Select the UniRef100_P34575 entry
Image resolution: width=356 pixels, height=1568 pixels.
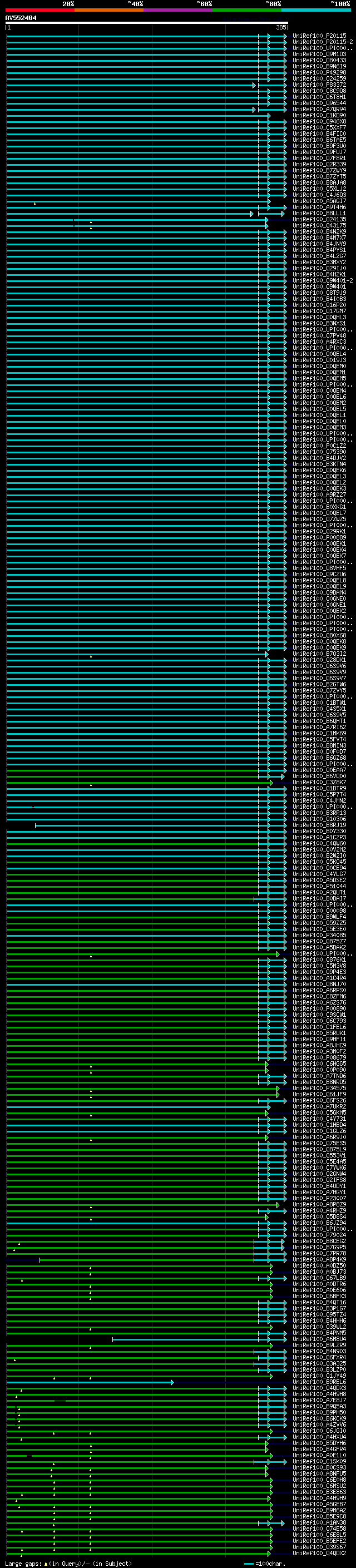tap(319, 1089)
